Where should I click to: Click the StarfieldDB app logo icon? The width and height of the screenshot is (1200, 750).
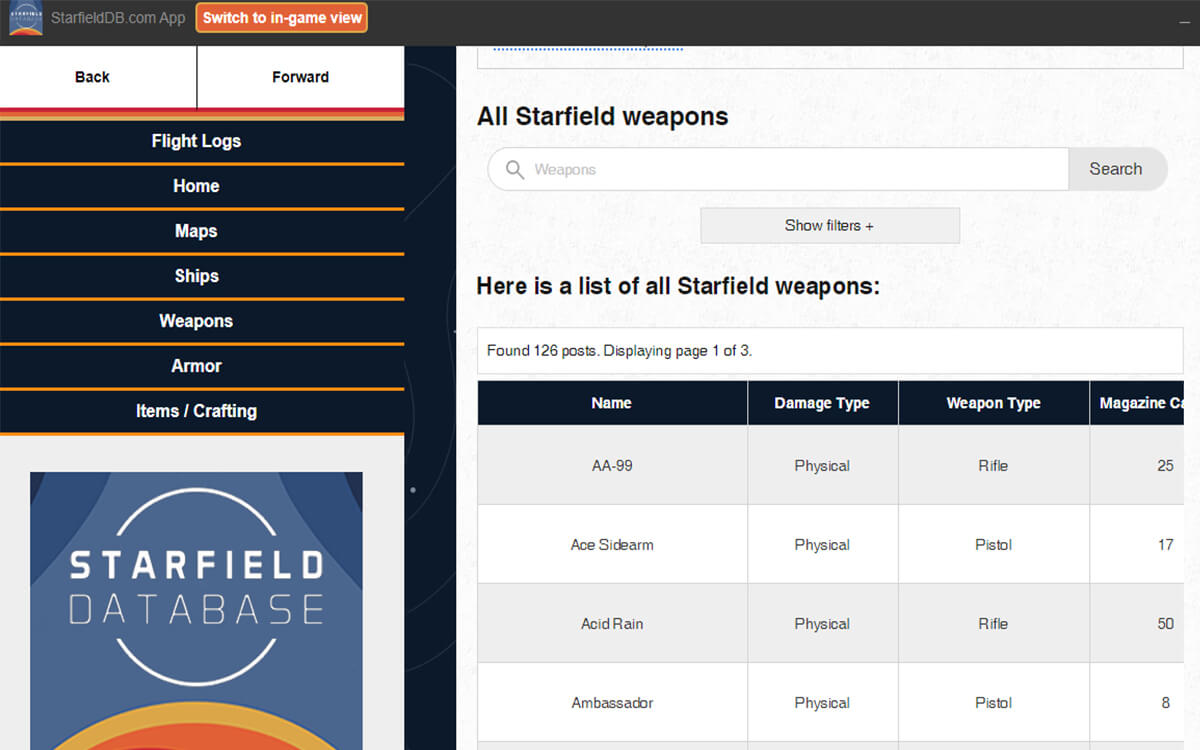(26, 18)
